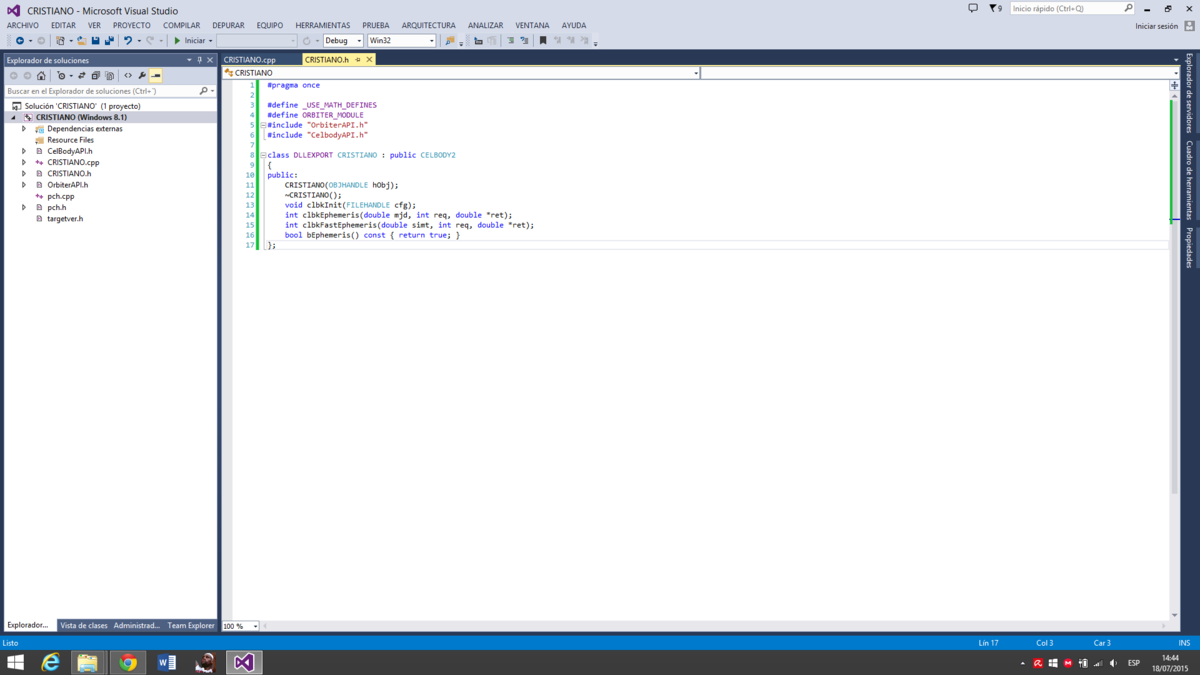
Task: Click the Show All Files icon
Action: pyautogui.click(x=110, y=76)
